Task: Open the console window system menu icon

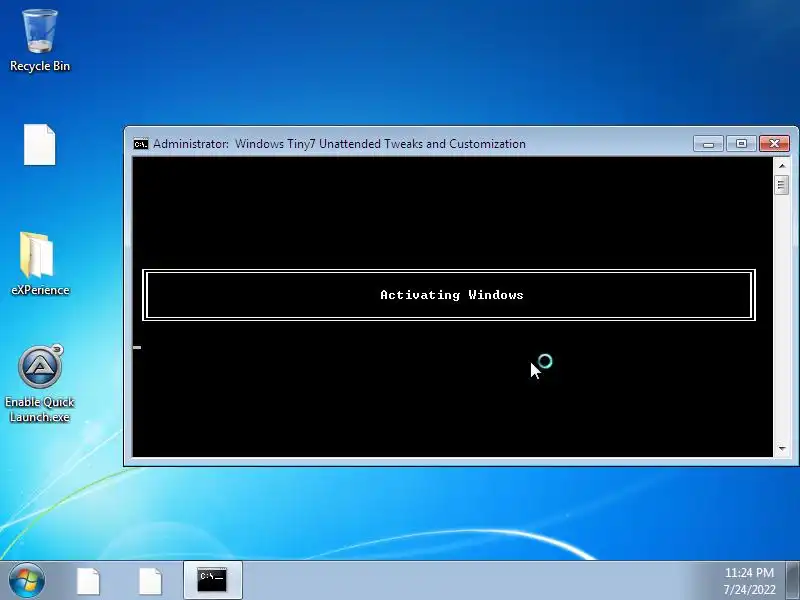Action: tap(141, 144)
